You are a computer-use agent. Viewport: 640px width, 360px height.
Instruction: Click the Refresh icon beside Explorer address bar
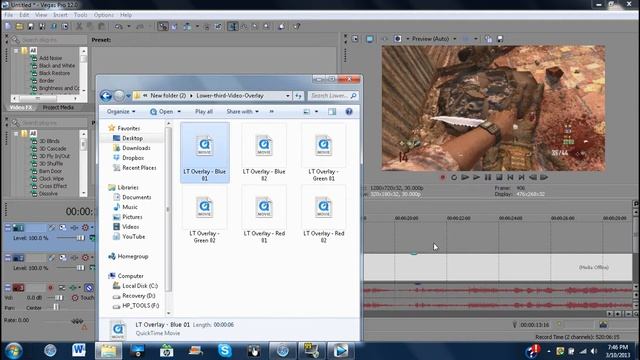point(298,96)
